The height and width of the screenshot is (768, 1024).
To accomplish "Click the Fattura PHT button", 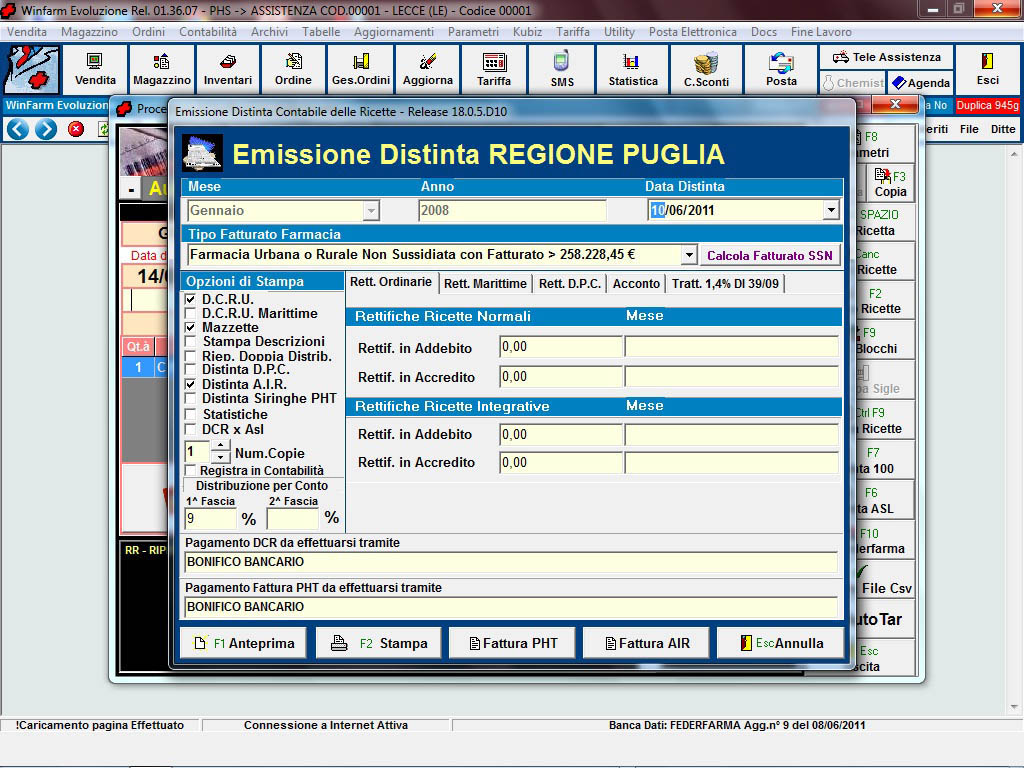I will coord(511,643).
